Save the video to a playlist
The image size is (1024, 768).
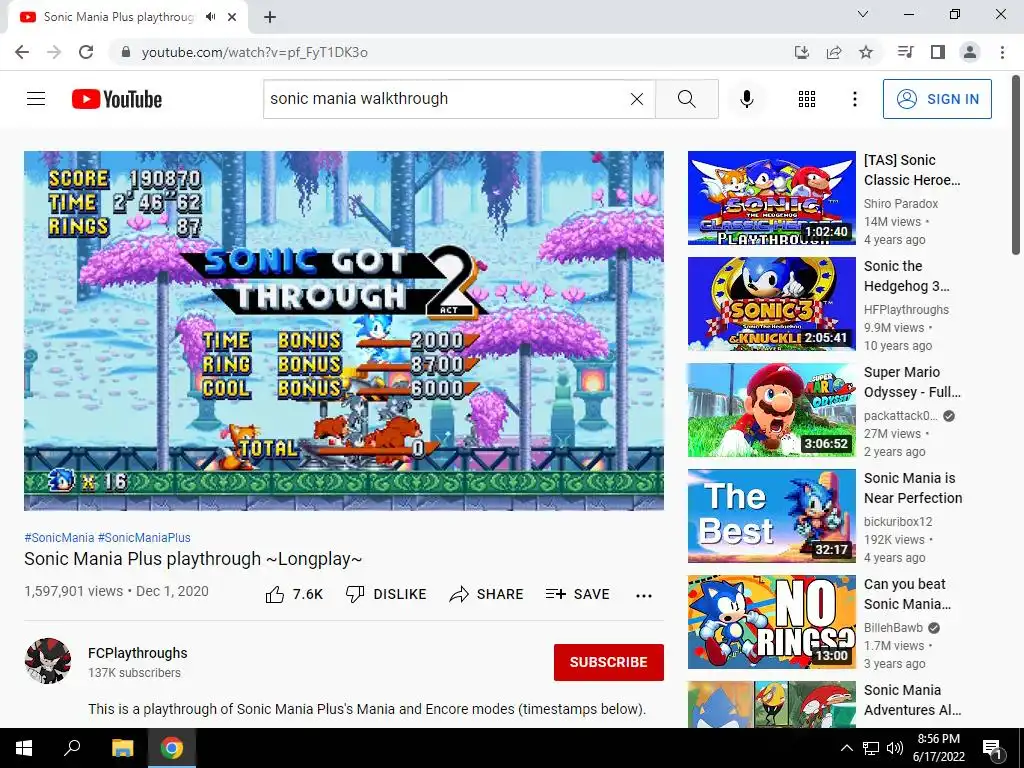click(578, 594)
